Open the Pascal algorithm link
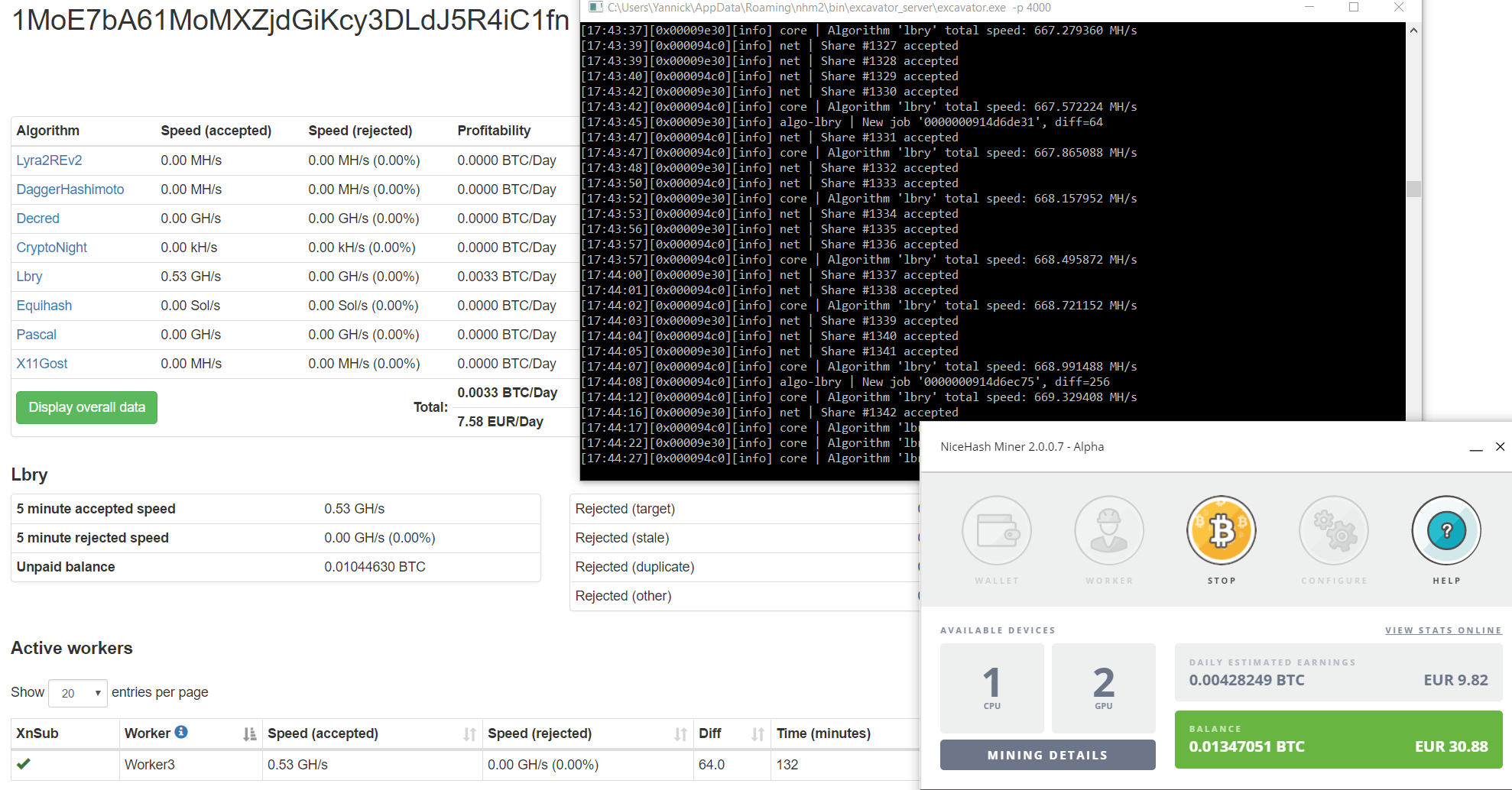Viewport: 1512px width, 790px height. tap(37, 335)
